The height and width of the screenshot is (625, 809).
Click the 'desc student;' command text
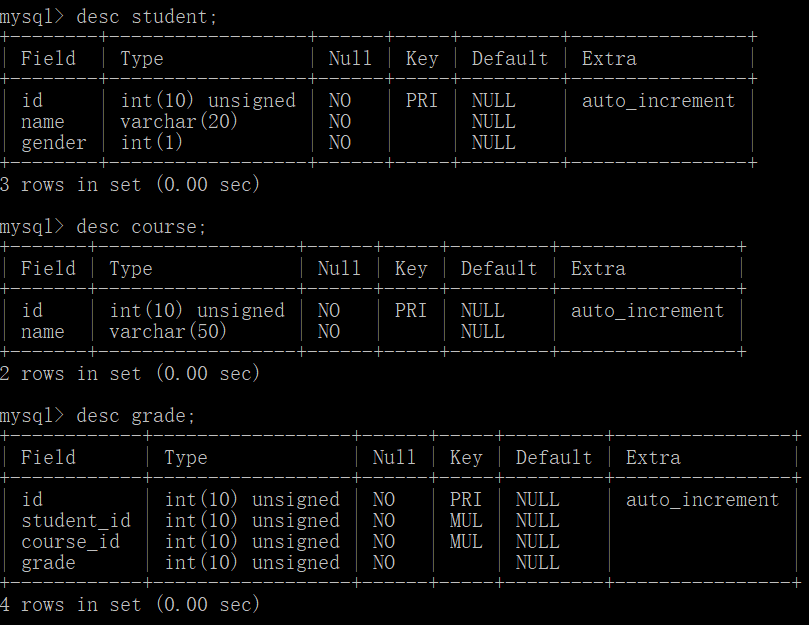(147, 17)
